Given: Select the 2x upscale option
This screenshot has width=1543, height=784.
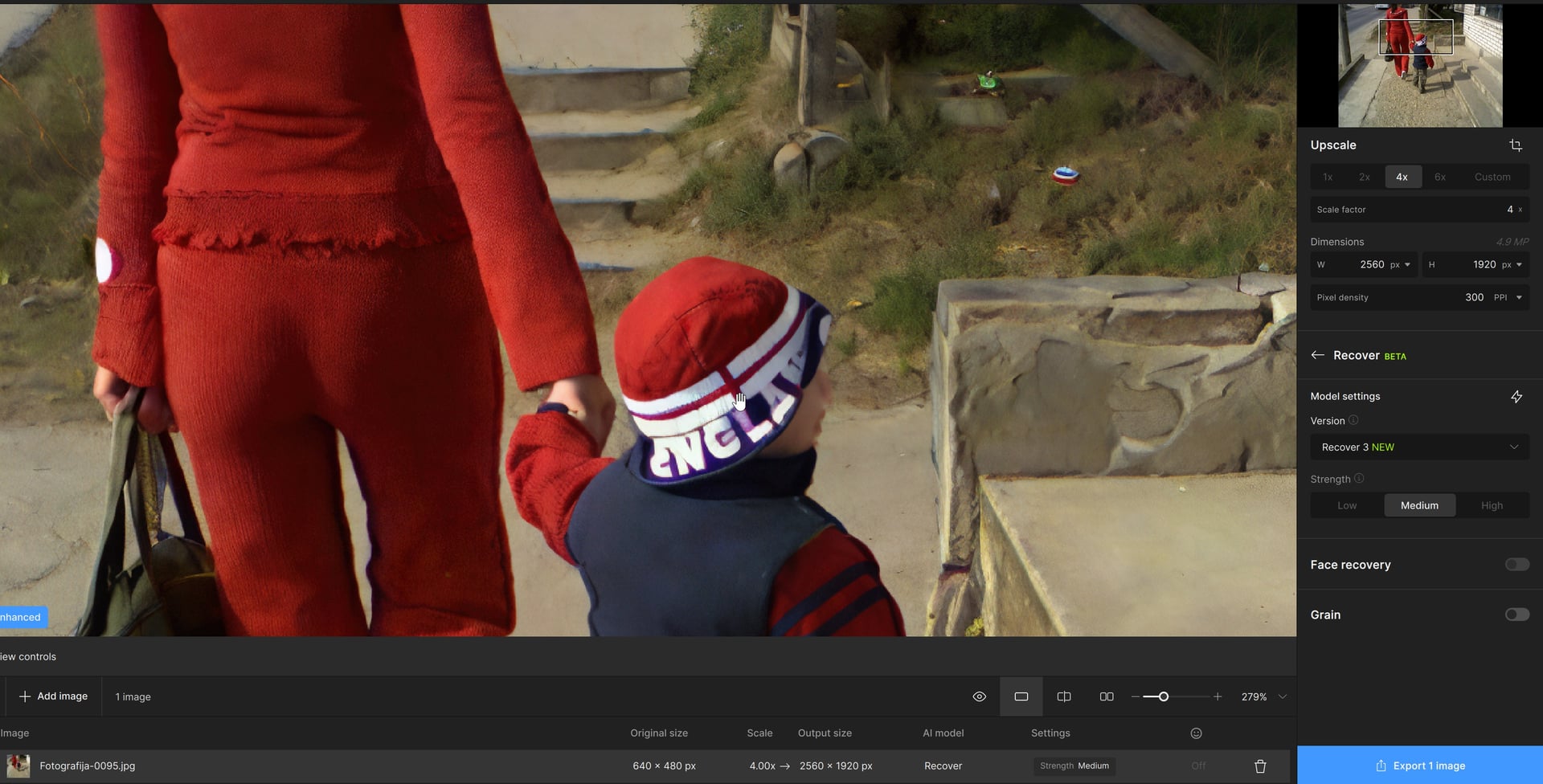Looking at the screenshot, I should tap(1364, 177).
